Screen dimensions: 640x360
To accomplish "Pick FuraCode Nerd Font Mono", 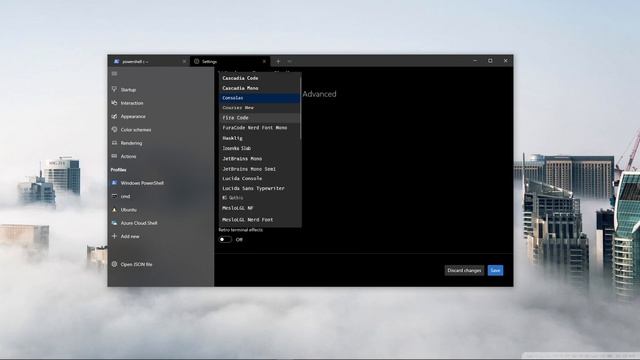I will pyautogui.click(x=260, y=128).
